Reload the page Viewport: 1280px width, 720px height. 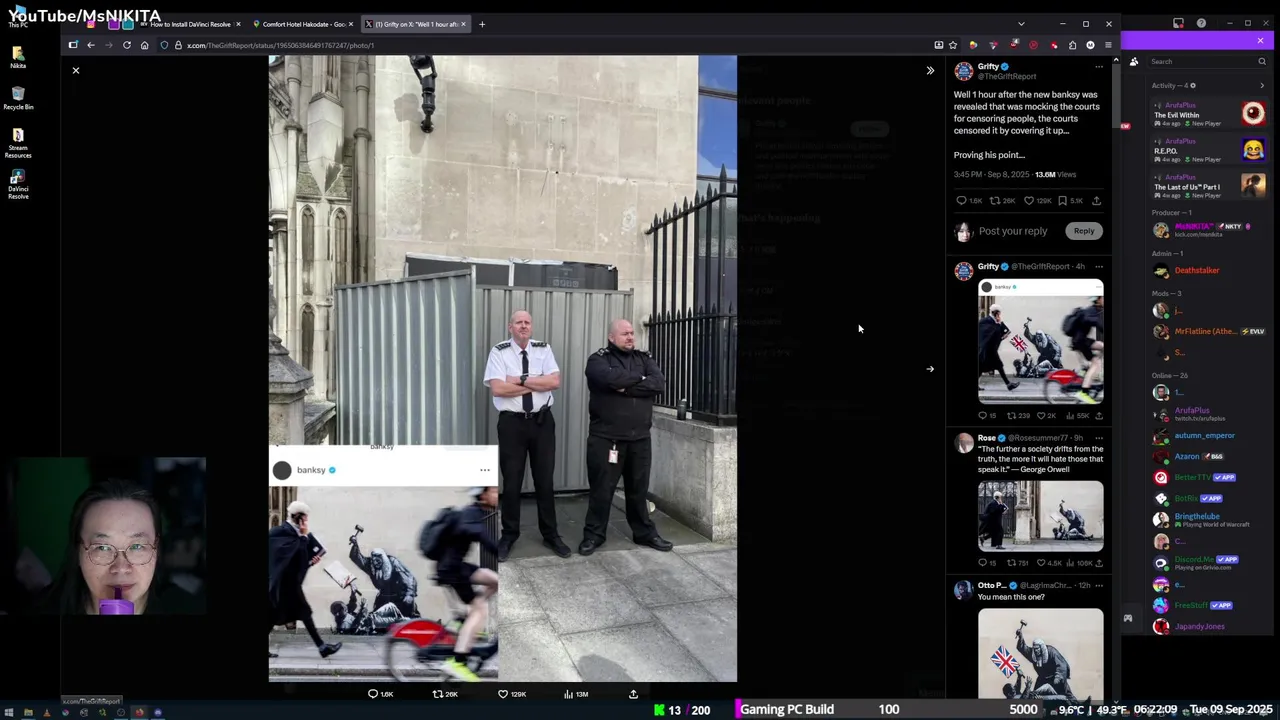(x=127, y=45)
